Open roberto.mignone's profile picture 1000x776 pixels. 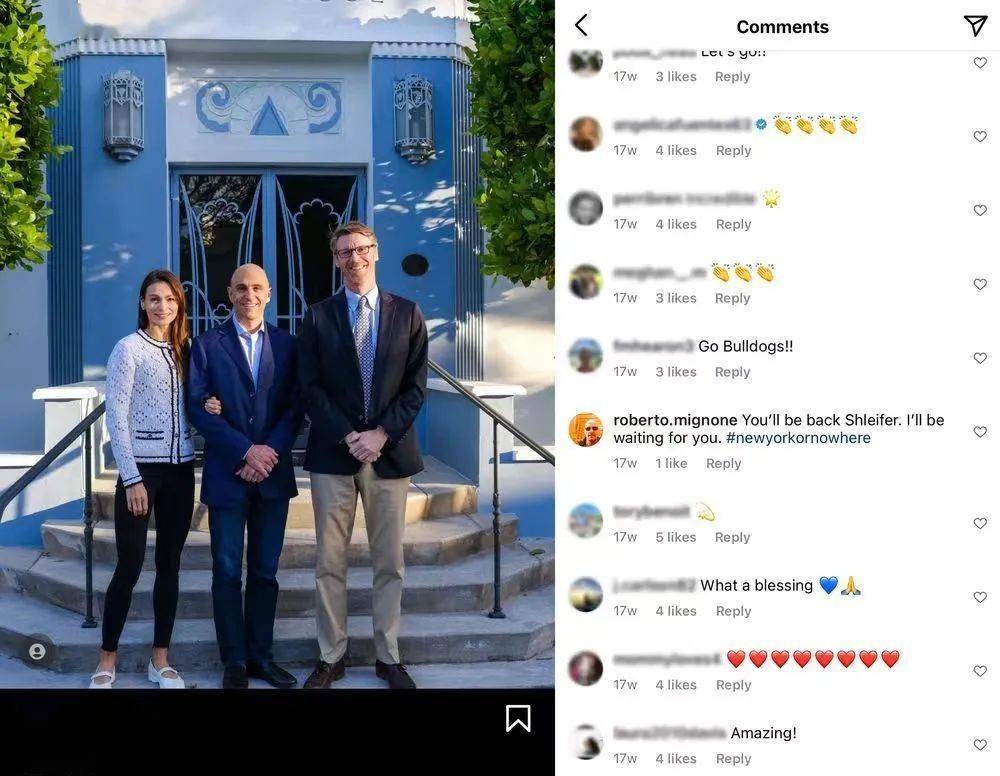click(x=585, y=429)
